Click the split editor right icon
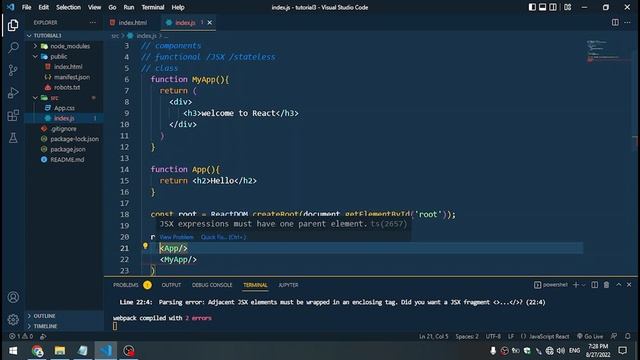The width and height of the screenshot is (640, 360). click(x=615, y=22)
